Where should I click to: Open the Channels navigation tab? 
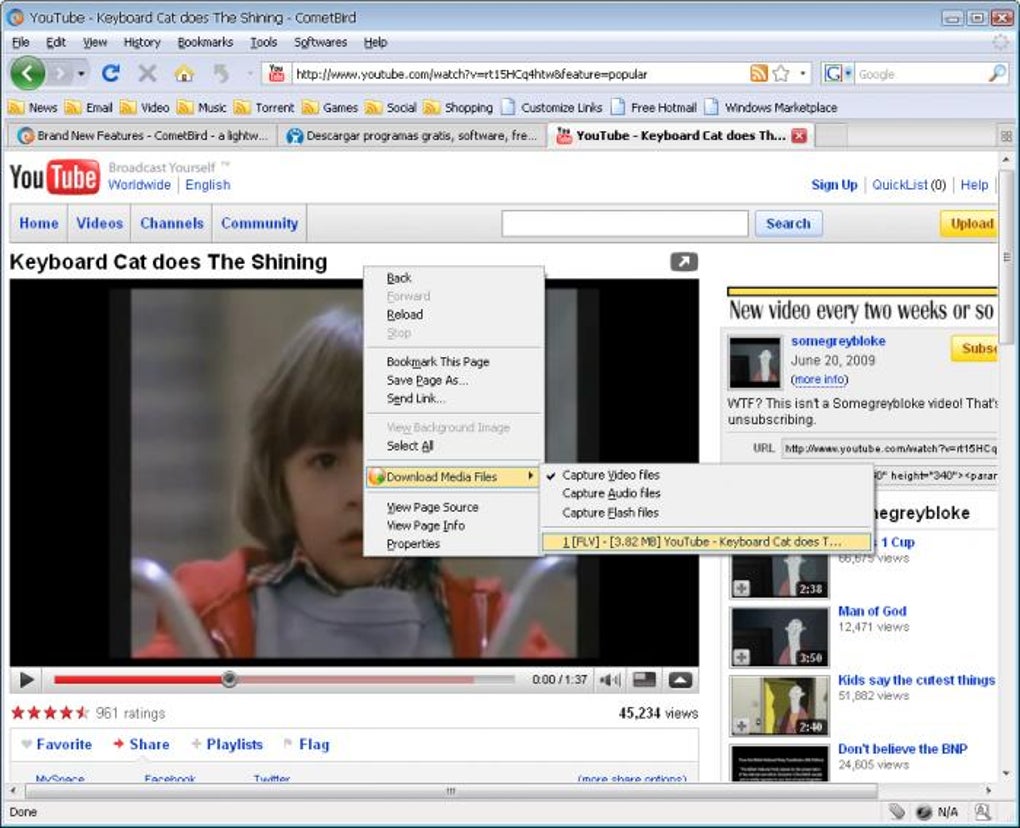click(x=172, y=223)
